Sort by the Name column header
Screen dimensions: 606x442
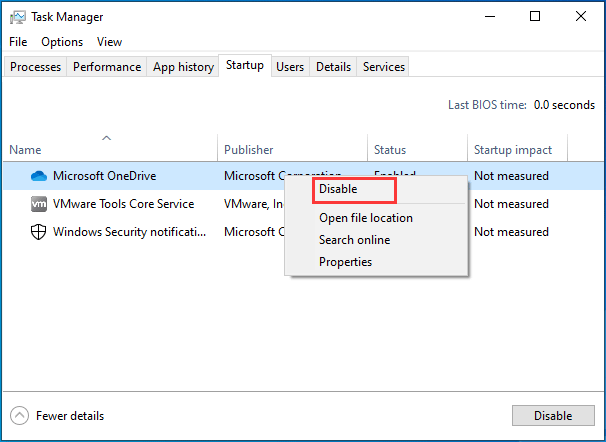click(x=110, y=148)
